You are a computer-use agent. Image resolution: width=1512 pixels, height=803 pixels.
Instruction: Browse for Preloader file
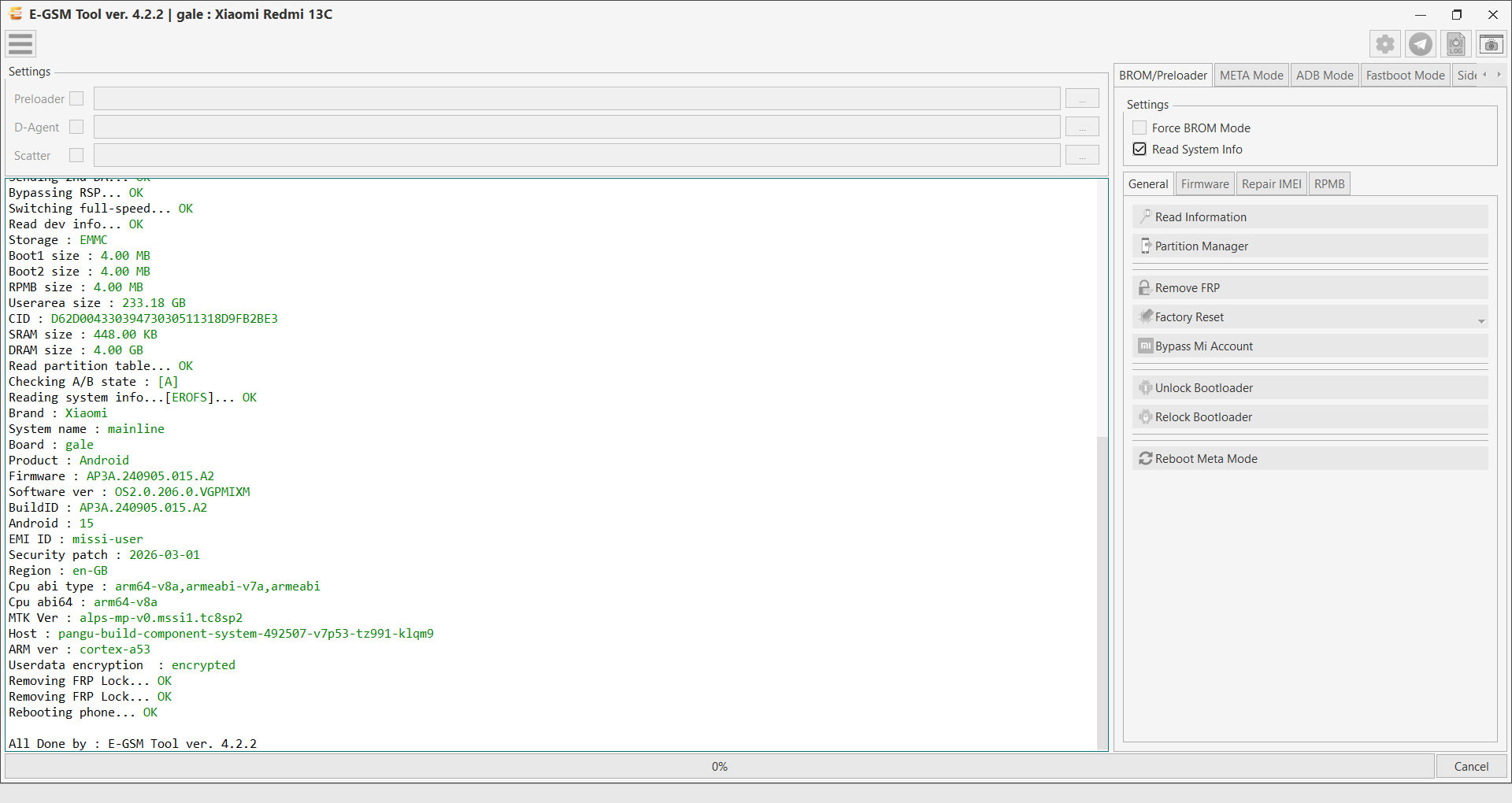(x=1082, y=98)
